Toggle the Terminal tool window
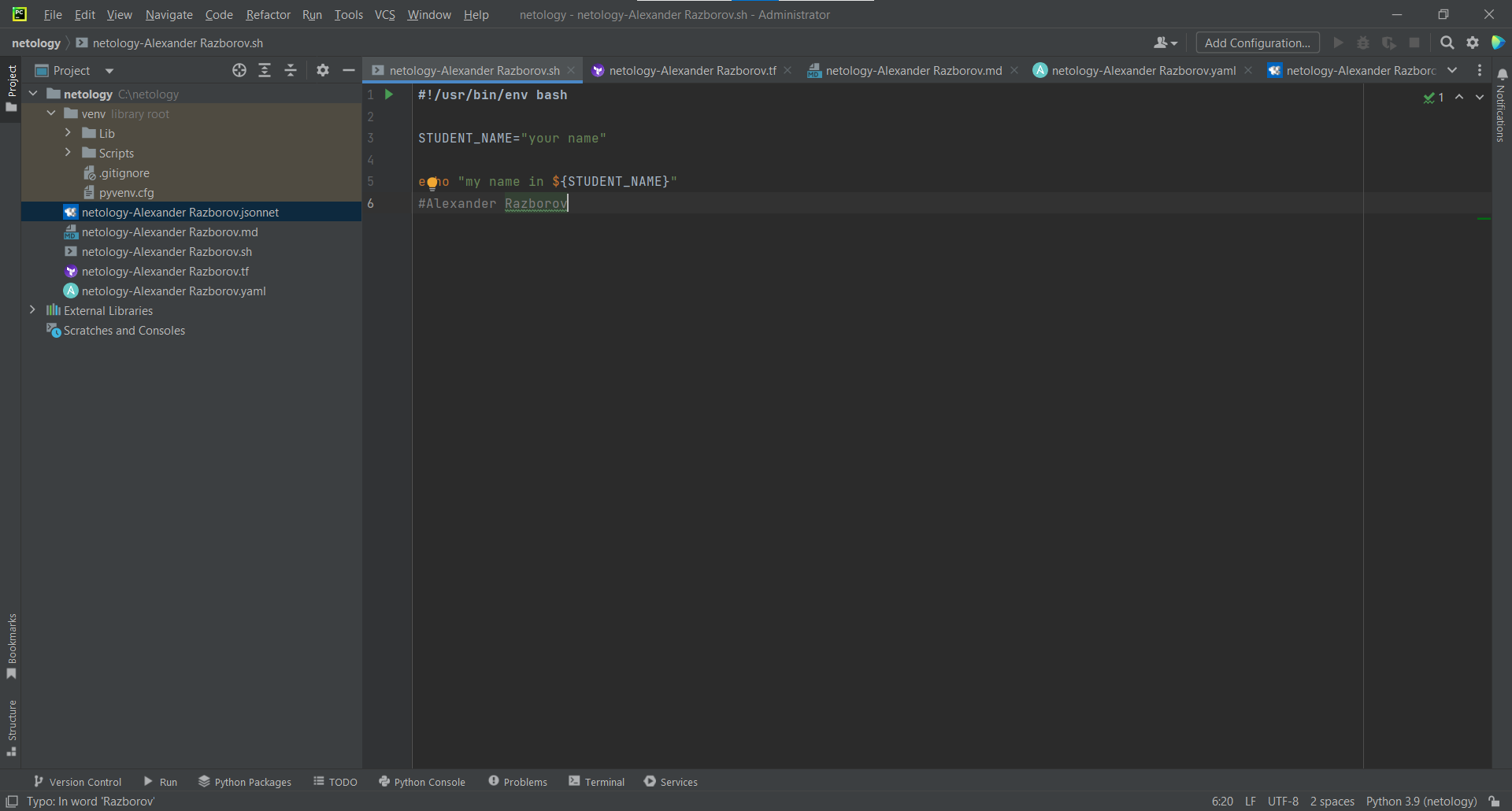The image size is (1512, 811). [596, 781]
